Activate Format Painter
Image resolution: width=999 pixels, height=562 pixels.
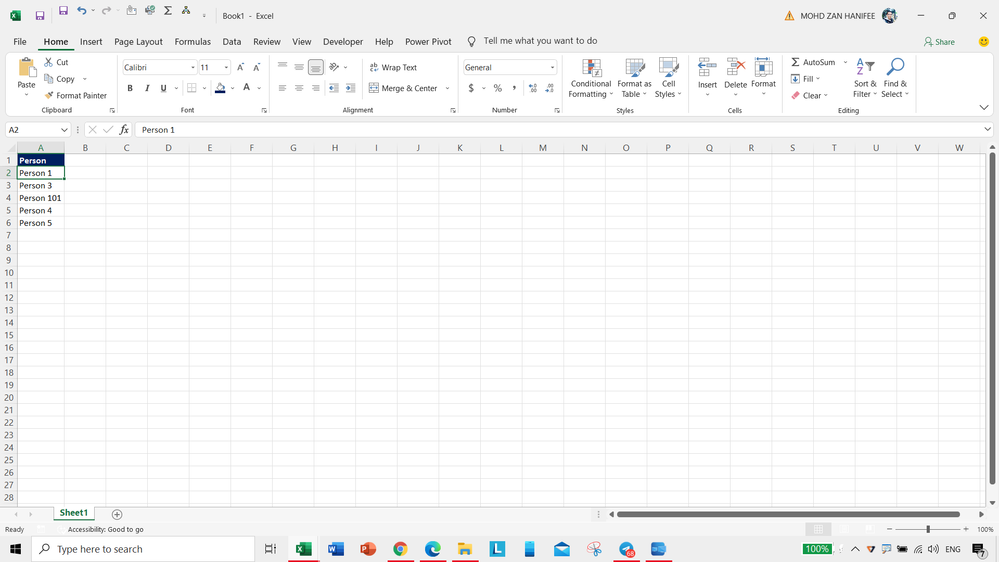point(76,96)
